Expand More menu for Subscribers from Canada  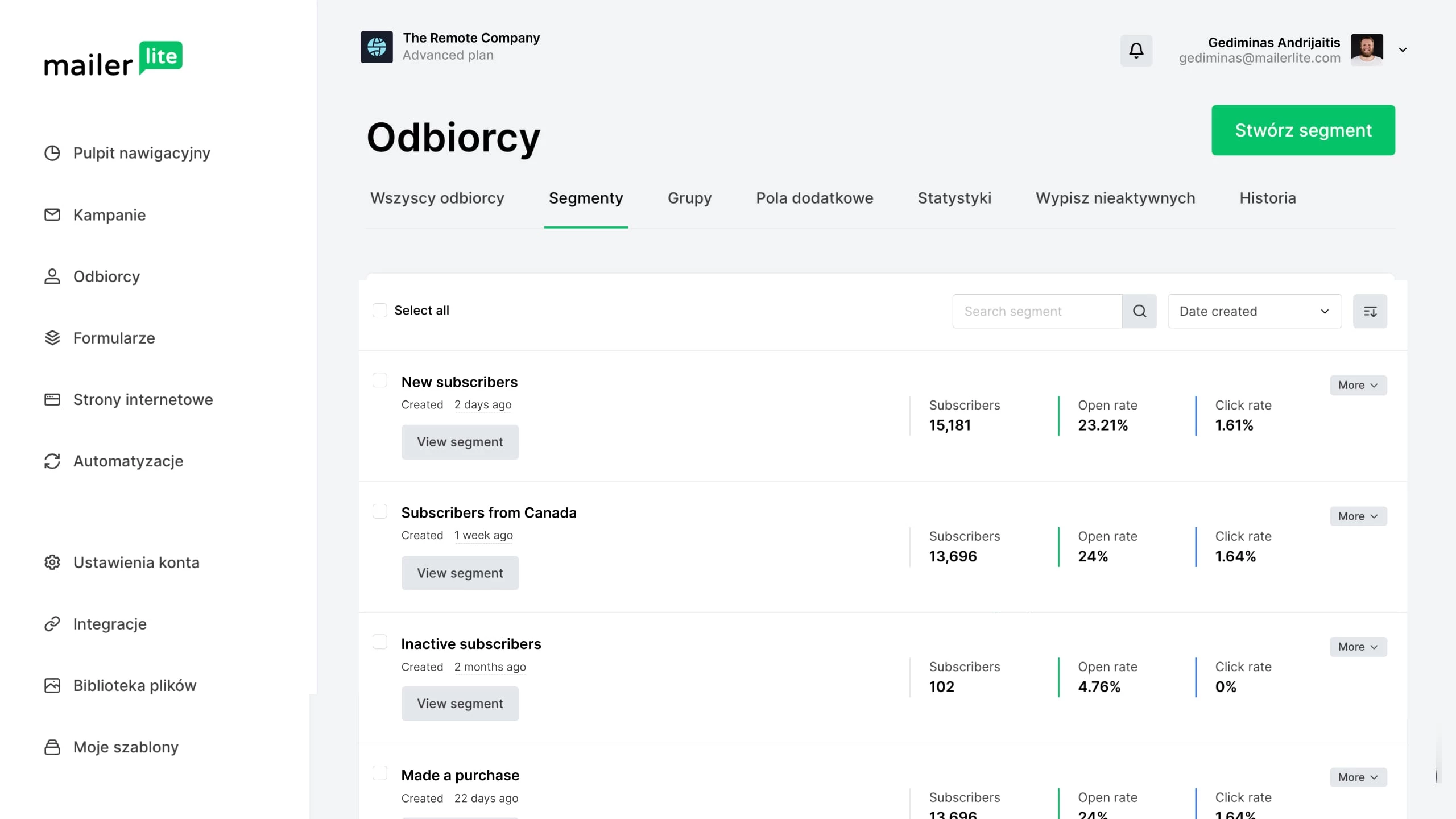[x=1358, y=516]
